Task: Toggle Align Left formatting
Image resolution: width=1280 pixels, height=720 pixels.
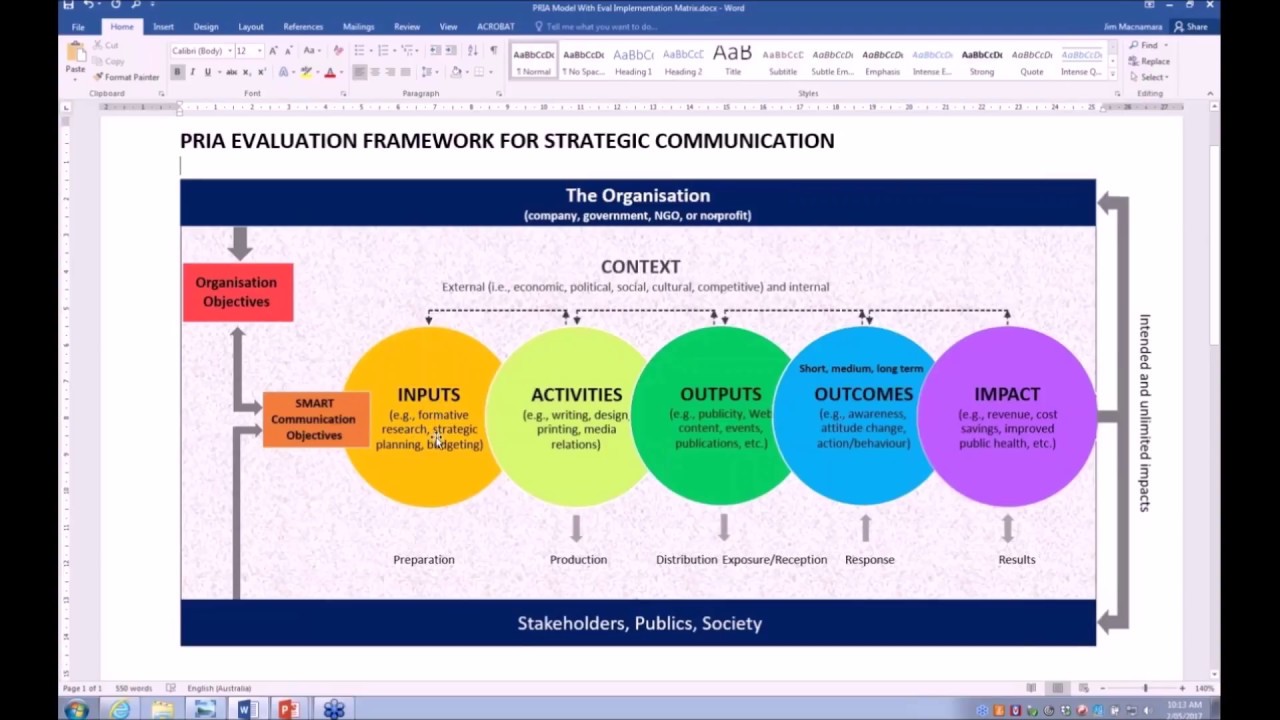Action: (x=360, y=72)
